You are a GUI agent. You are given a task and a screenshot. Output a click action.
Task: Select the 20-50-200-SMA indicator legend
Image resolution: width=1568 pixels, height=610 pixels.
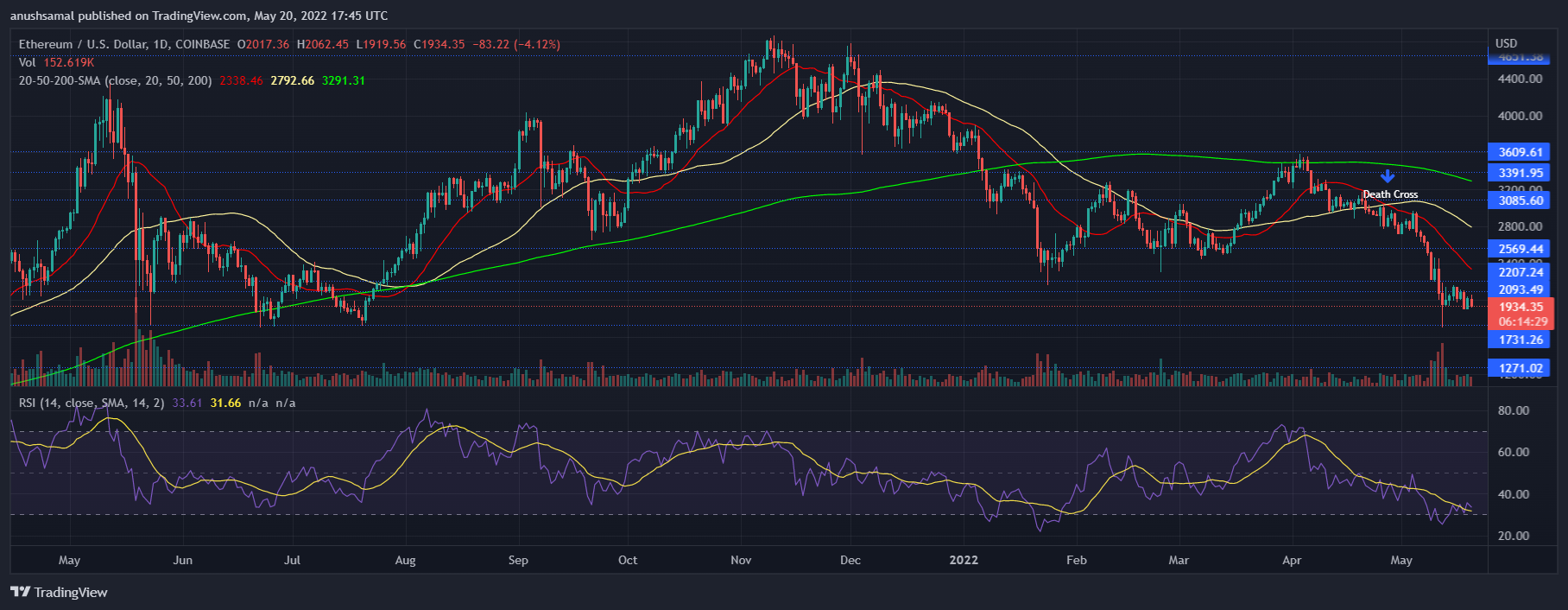(x=115, y=80)
